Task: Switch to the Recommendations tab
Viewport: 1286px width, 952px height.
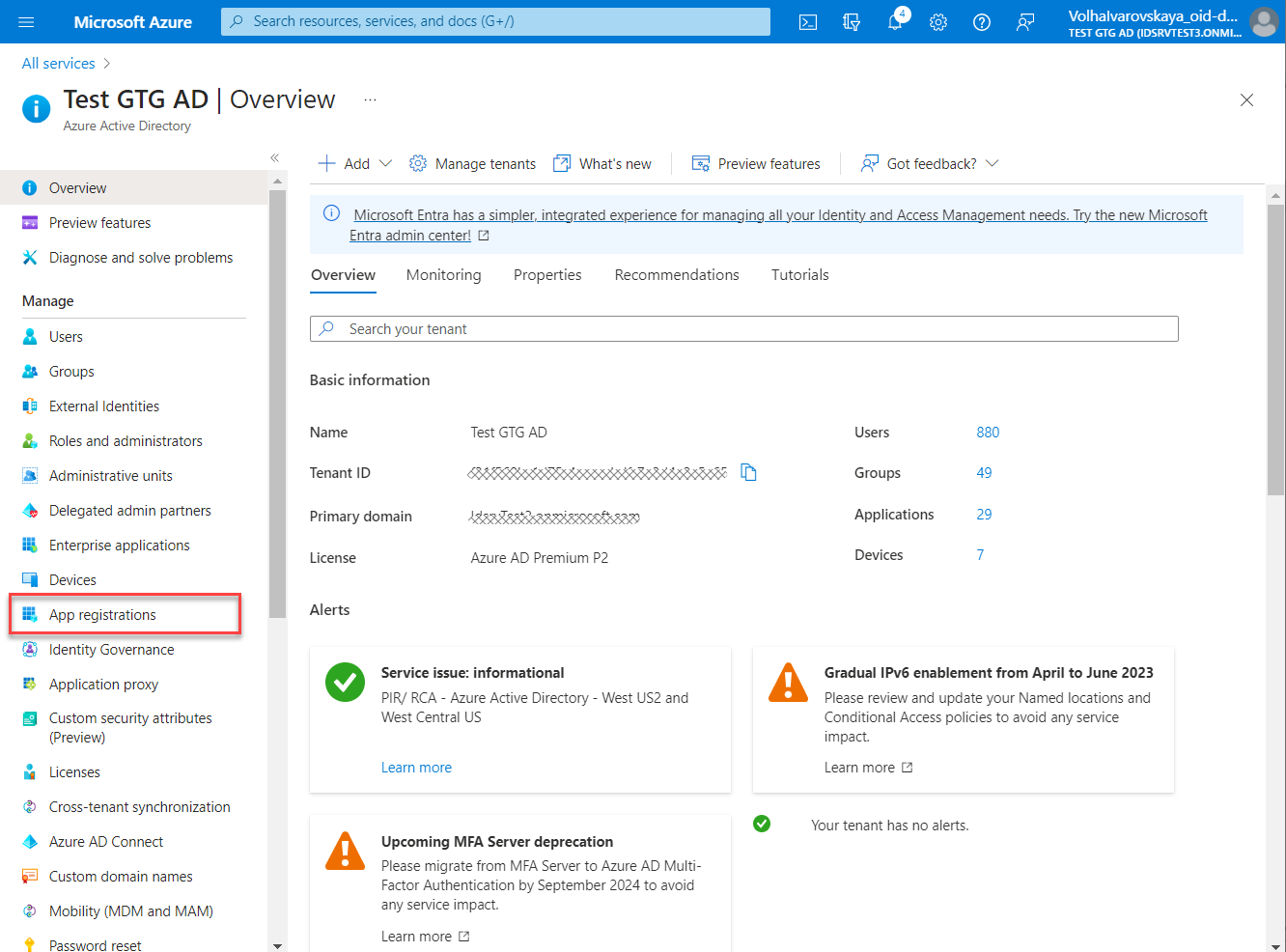Action: point(676,275)
